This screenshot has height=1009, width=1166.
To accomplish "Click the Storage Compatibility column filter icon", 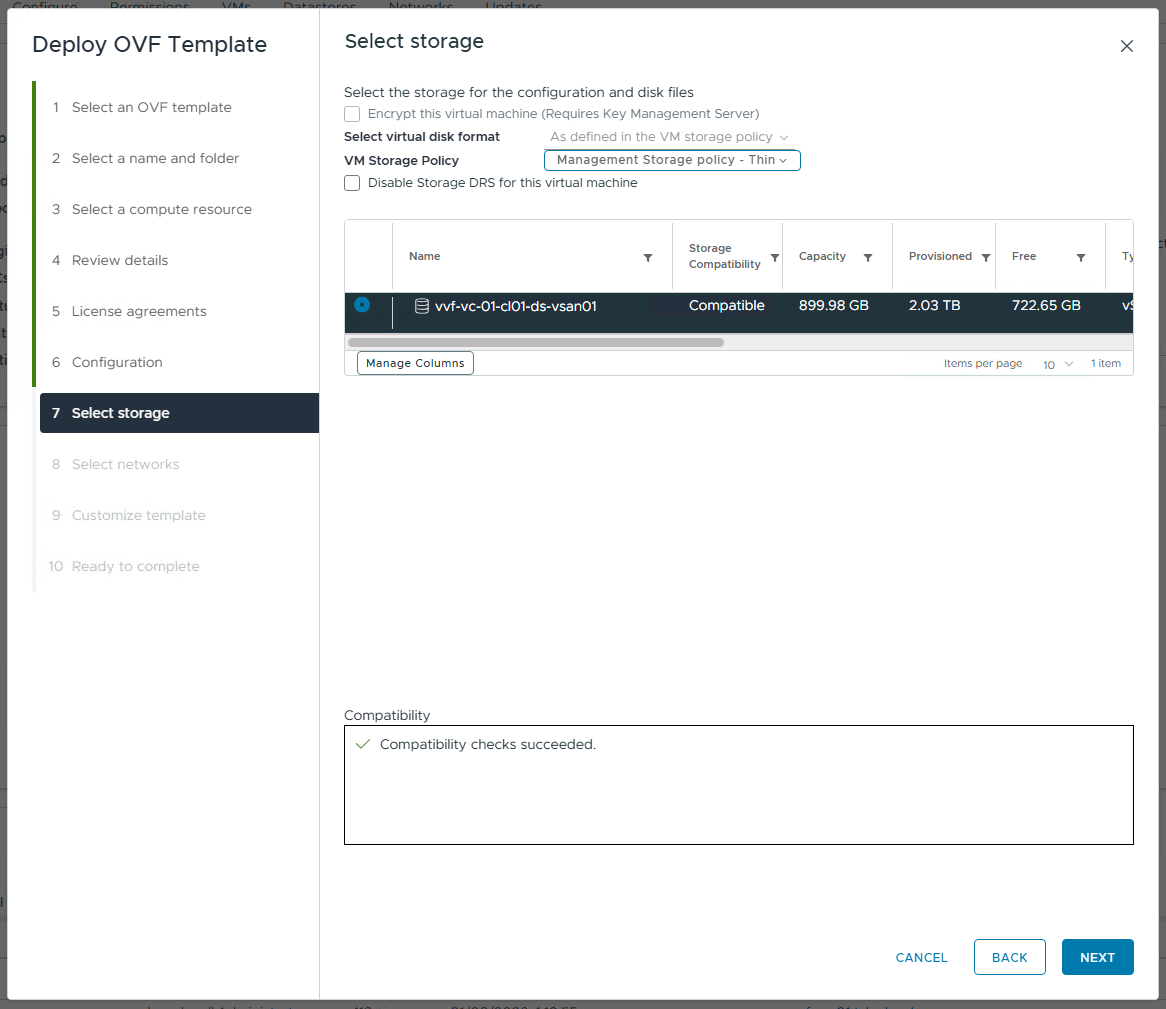I will pyautogui.click(x=775, y=258).
